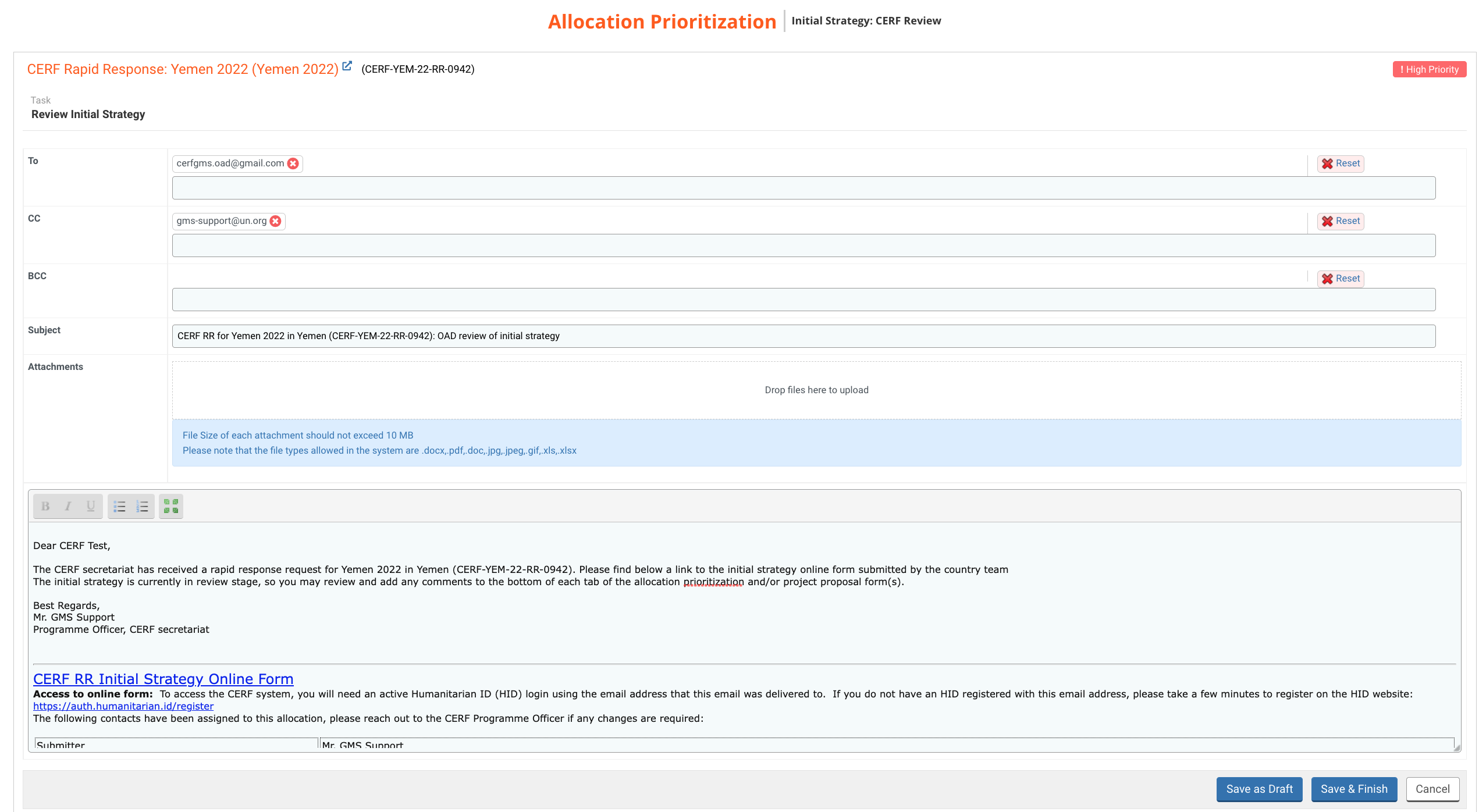
Task: Click the allowed file types notice text
Action: pyautogui.click(x=379, y=451)
